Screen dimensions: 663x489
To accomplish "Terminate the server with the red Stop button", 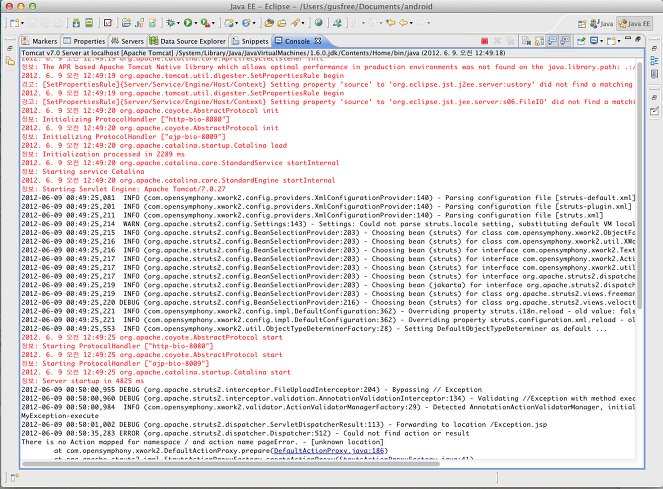I will [485, 41].
